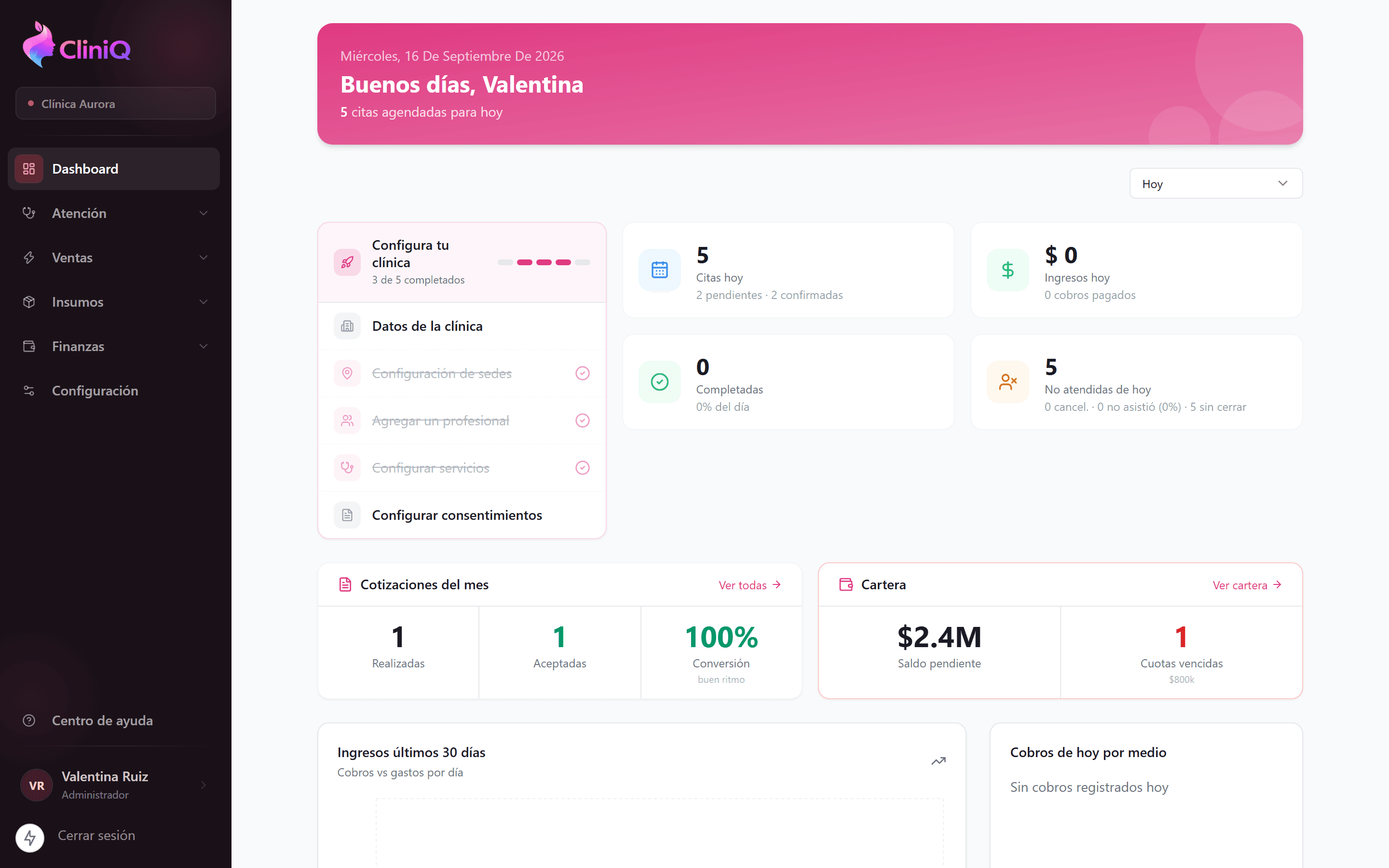Open the Hoy period dropdown

(x=1216, y=184)
